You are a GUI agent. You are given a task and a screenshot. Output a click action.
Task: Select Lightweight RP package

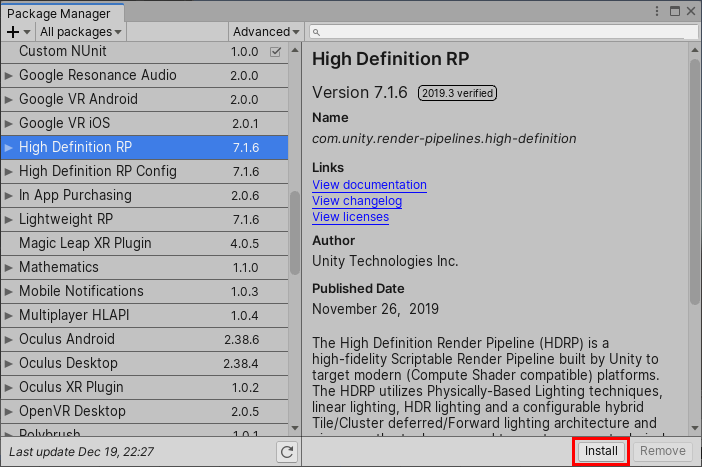click(145, 219)
